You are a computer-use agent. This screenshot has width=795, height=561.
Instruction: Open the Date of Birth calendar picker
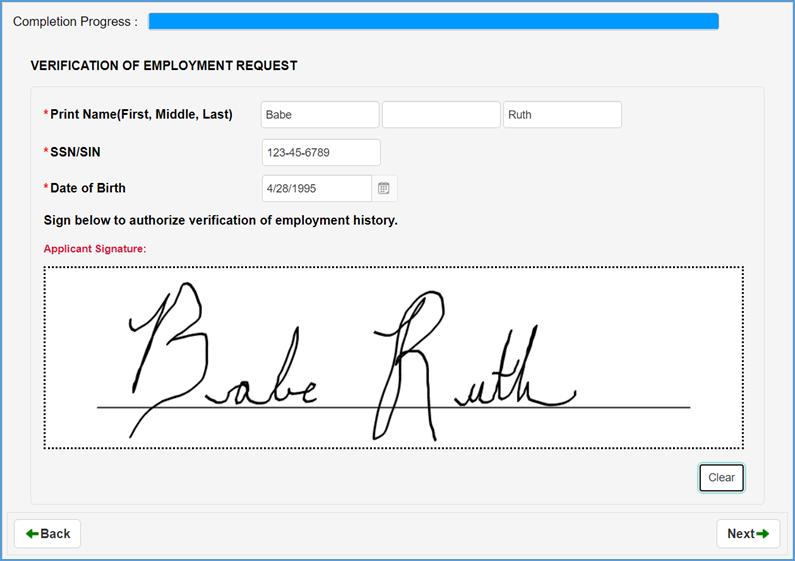[384, 188]
